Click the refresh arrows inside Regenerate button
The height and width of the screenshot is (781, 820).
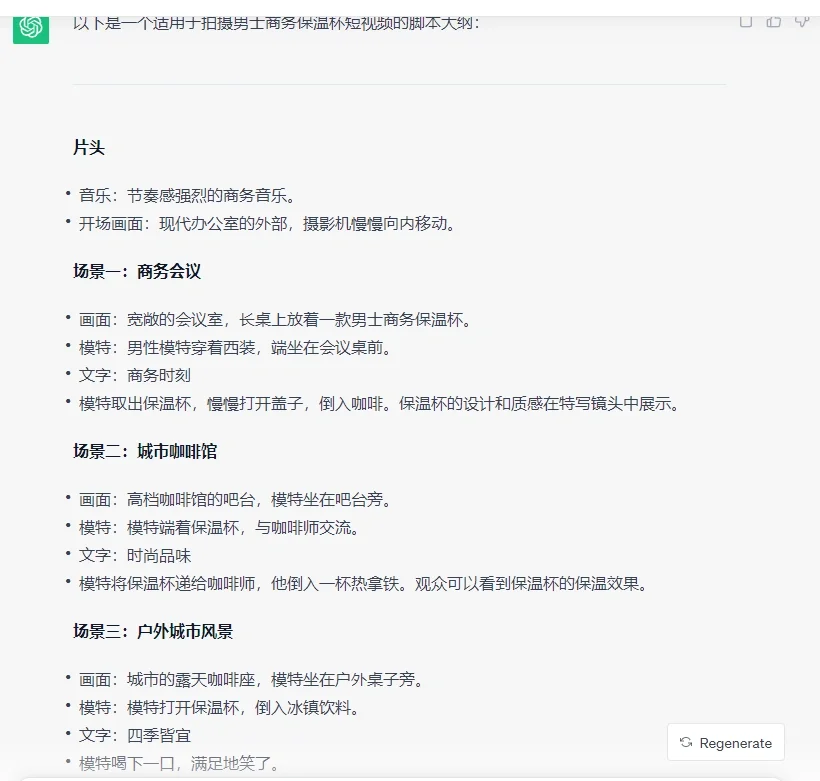(686, 743)
